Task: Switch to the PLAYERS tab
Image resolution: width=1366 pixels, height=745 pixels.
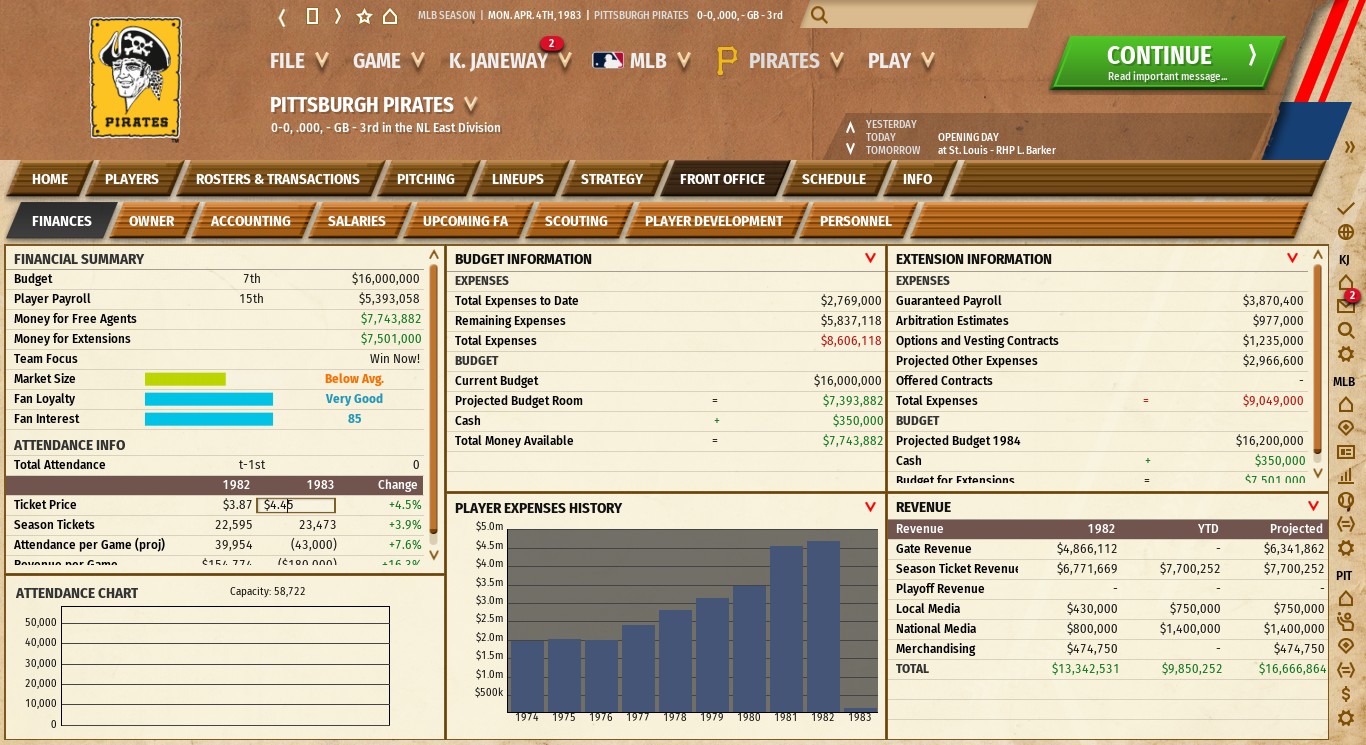Action: coord(132,179)
